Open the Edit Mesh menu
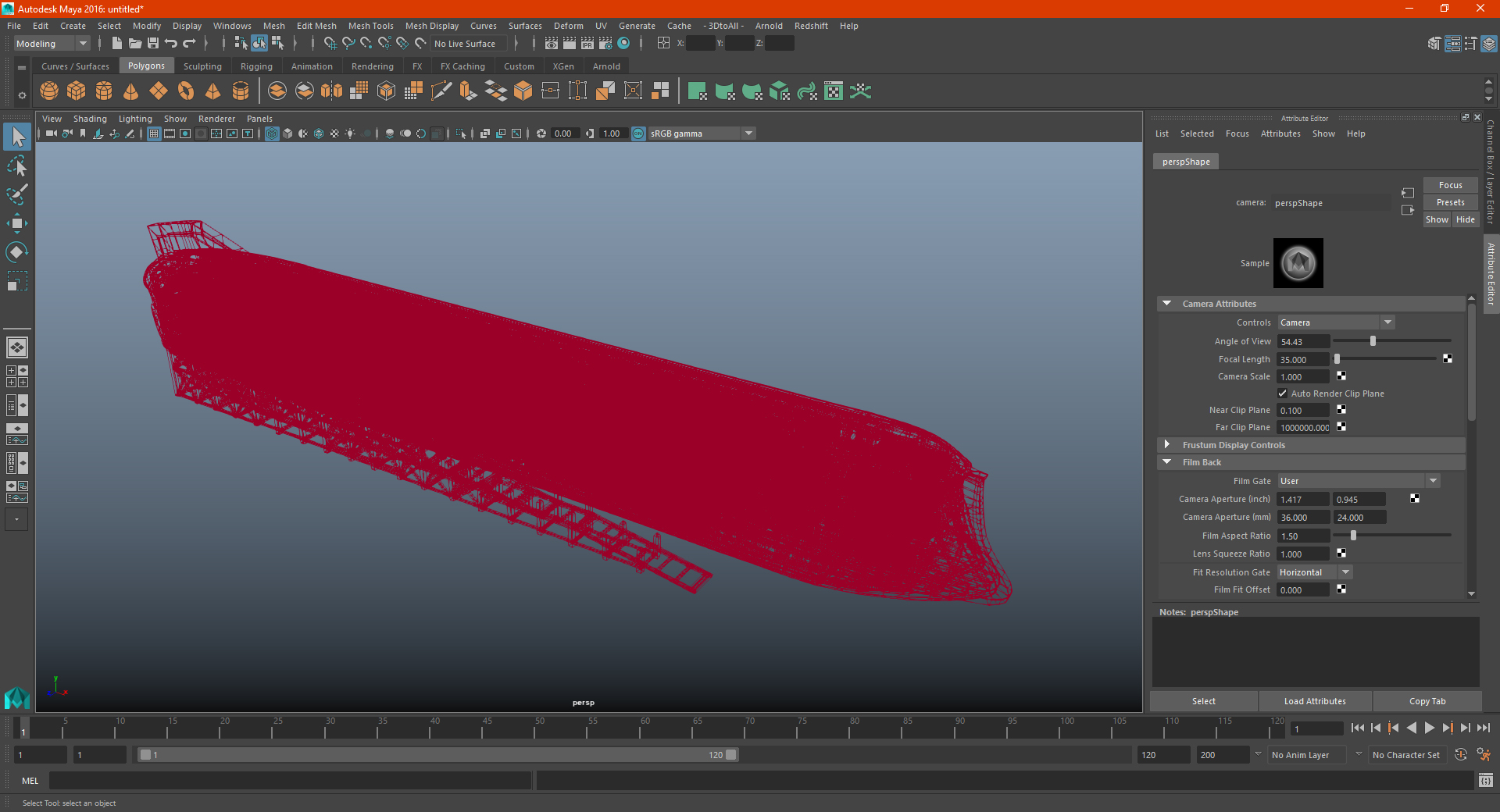1500x812 pixels. click(316, 26)
